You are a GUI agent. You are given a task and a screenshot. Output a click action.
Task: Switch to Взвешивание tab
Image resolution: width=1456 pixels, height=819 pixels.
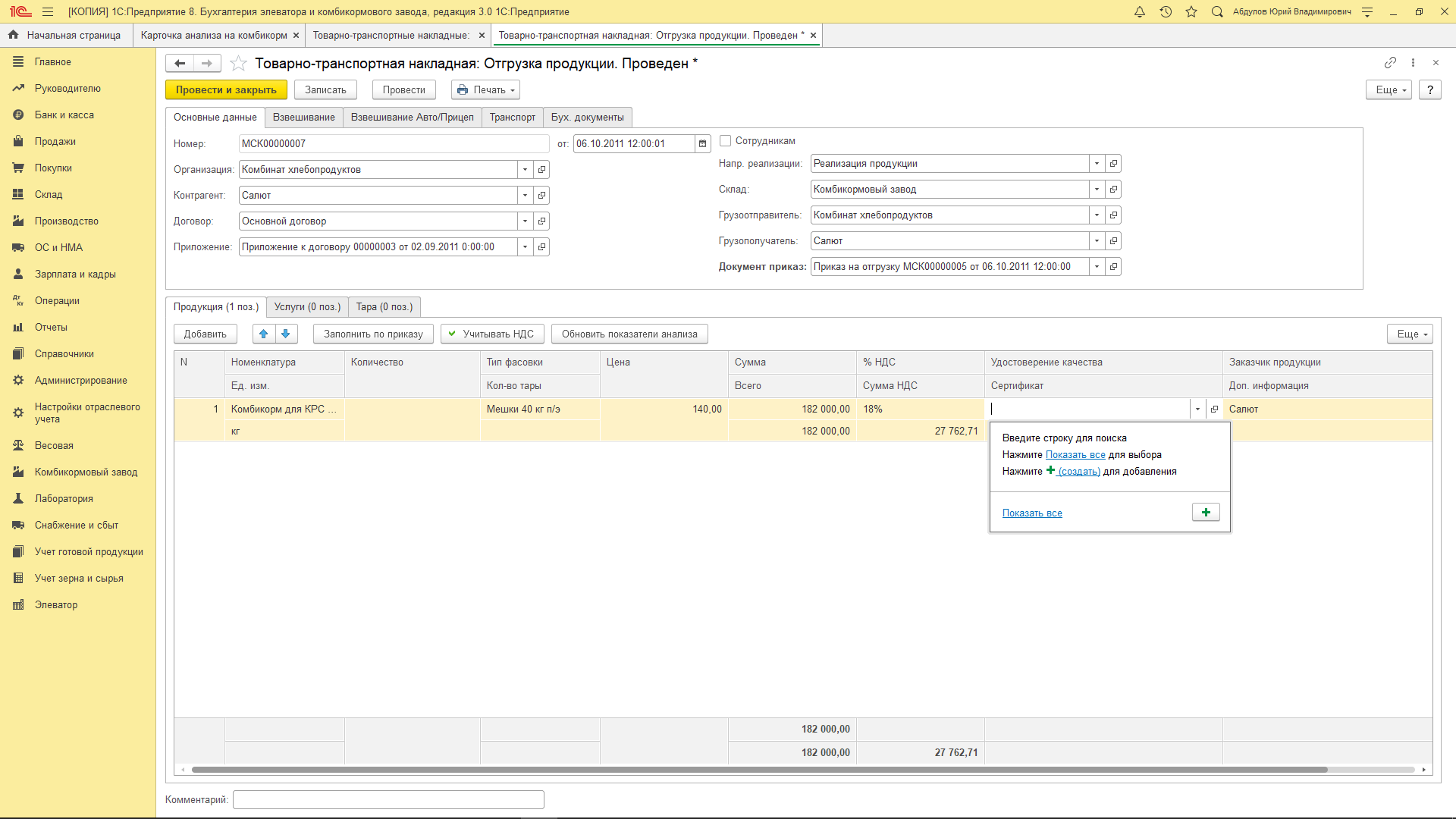[303, 117]
